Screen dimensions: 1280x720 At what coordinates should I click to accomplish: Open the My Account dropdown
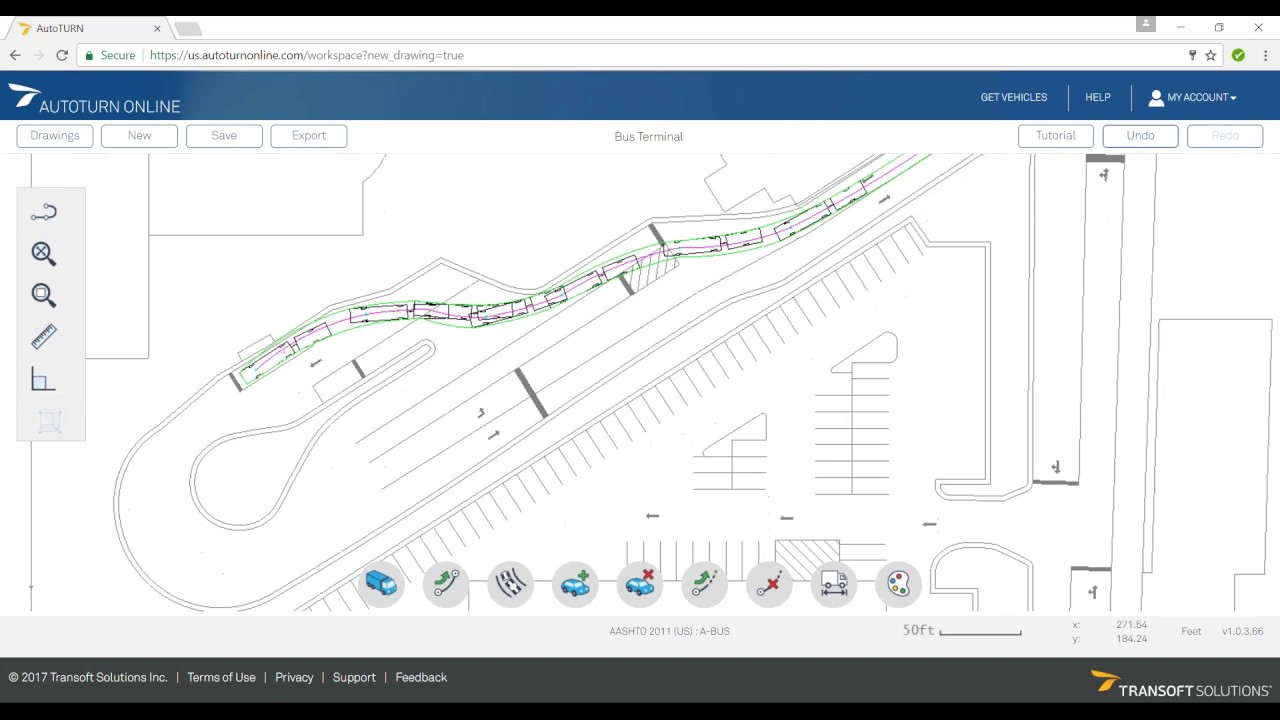pyautogui.click(x=1192, y=97)
